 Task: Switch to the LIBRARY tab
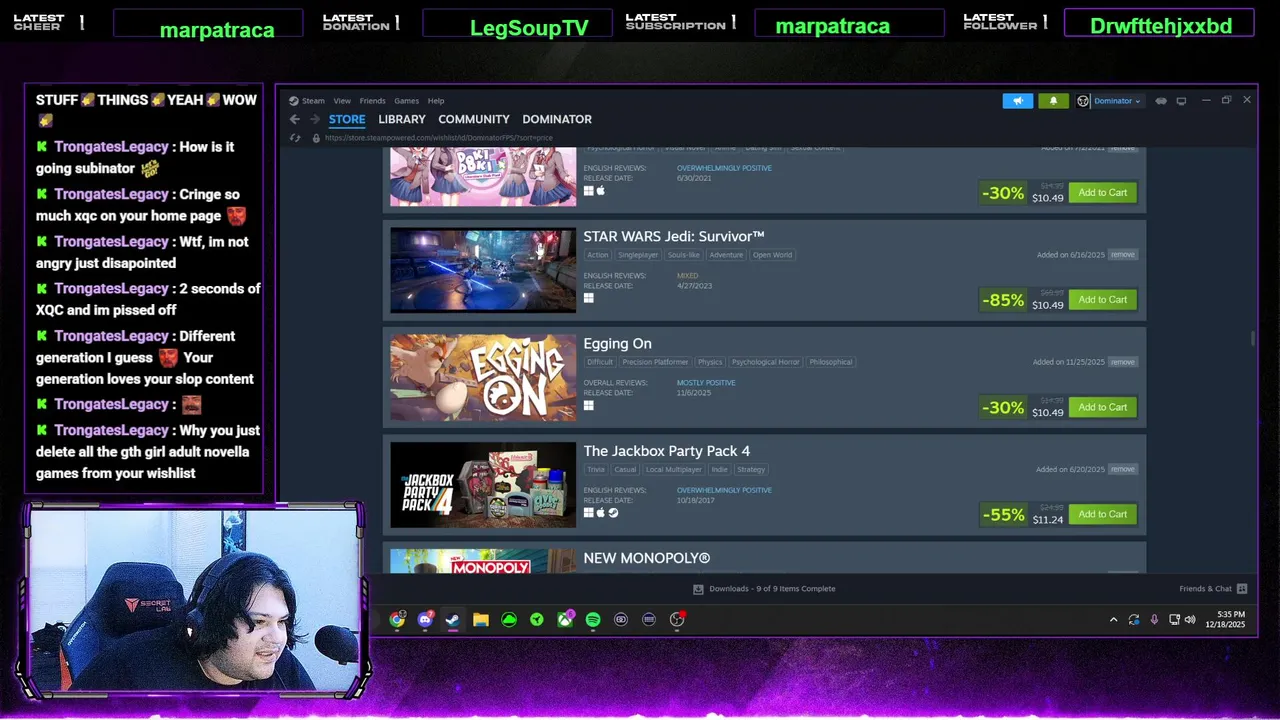[402, 119]
